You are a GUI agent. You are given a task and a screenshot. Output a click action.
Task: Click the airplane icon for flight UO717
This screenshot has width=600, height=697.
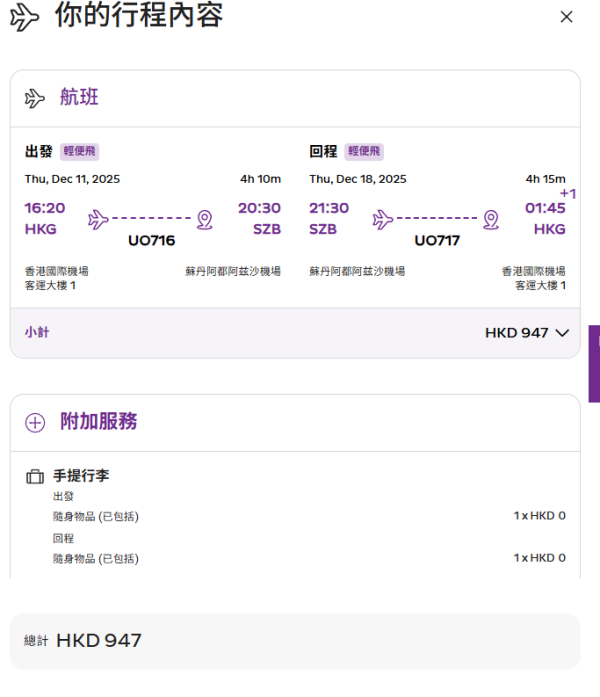383,219
